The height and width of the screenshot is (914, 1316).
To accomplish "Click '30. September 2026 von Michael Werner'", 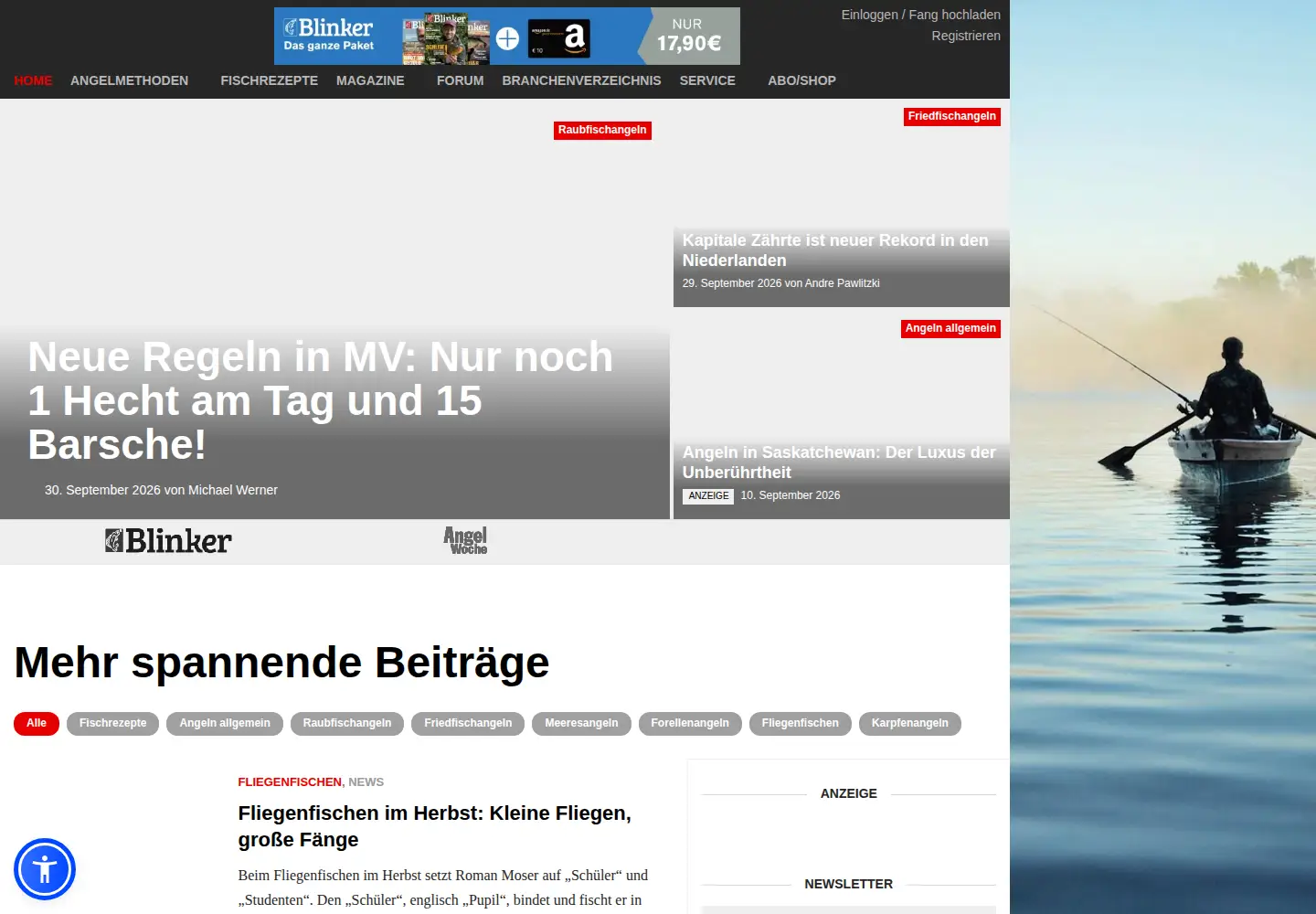I will coord(161,490).
